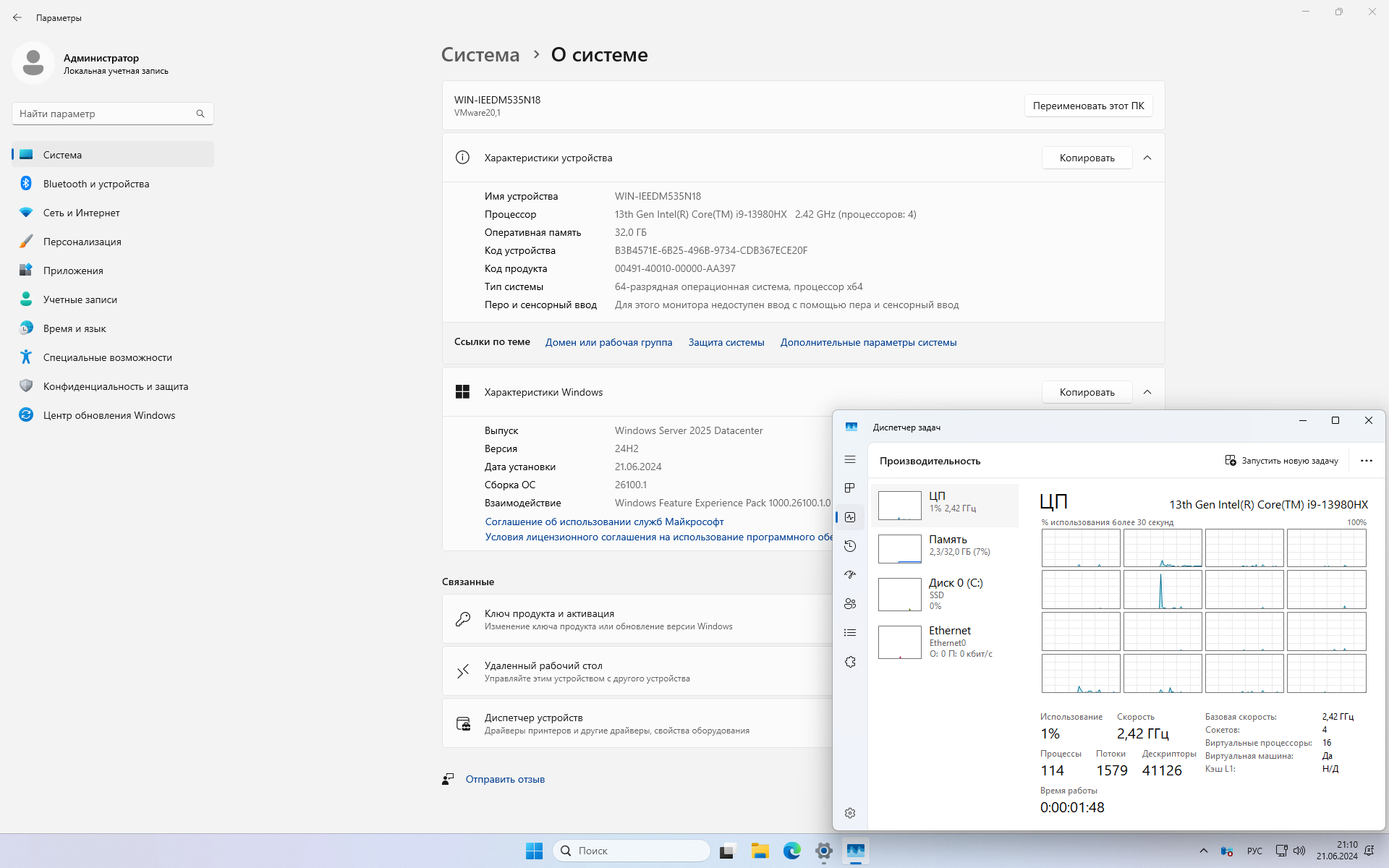Screen dimensions: 1389x868
Task: Collapse Характеристики устройства section chevron
Action: 1147,158
